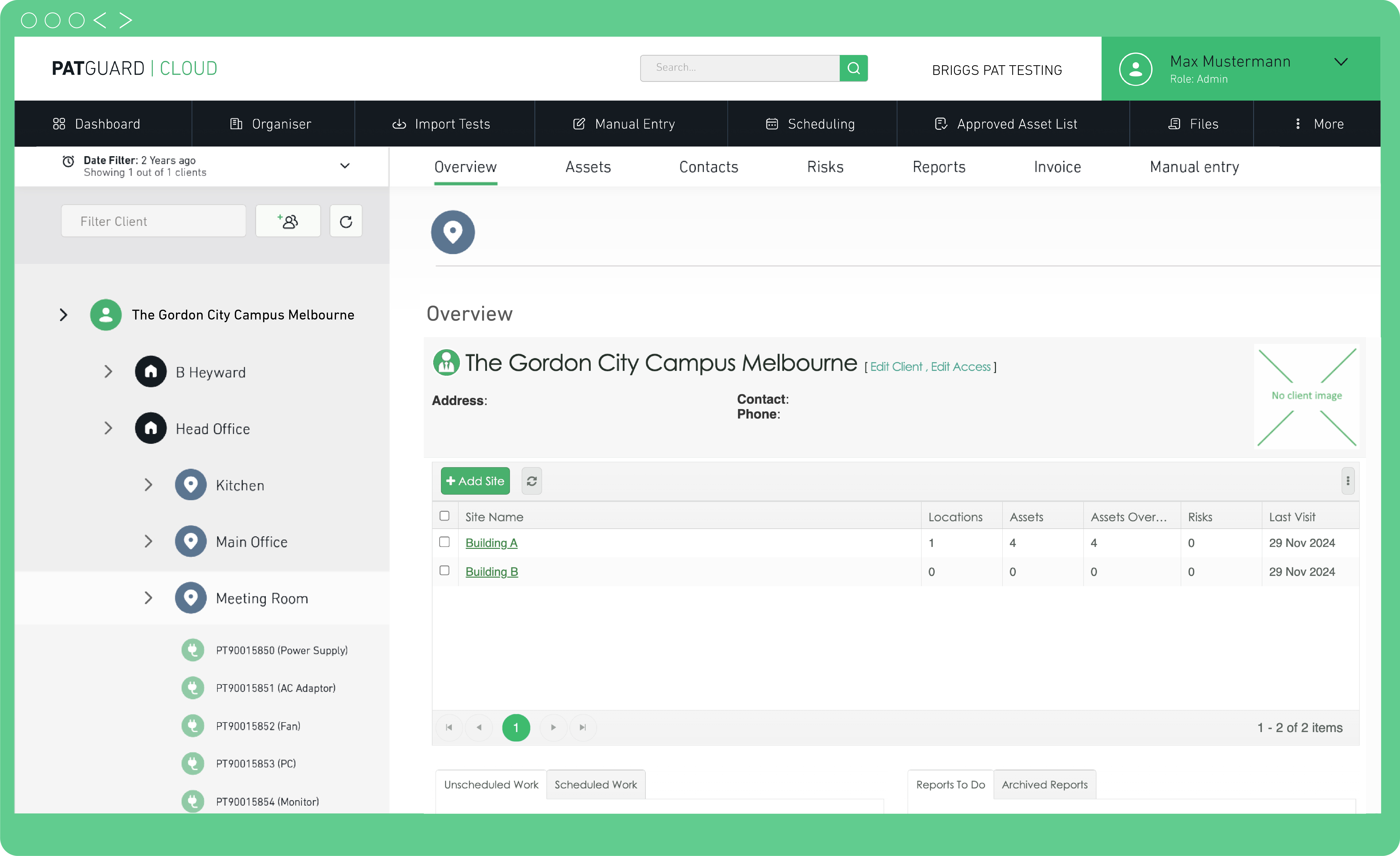Click the B Heyward house icon
The width and height of the screenshot is (1400, 856).
click(x=151, y=371)
